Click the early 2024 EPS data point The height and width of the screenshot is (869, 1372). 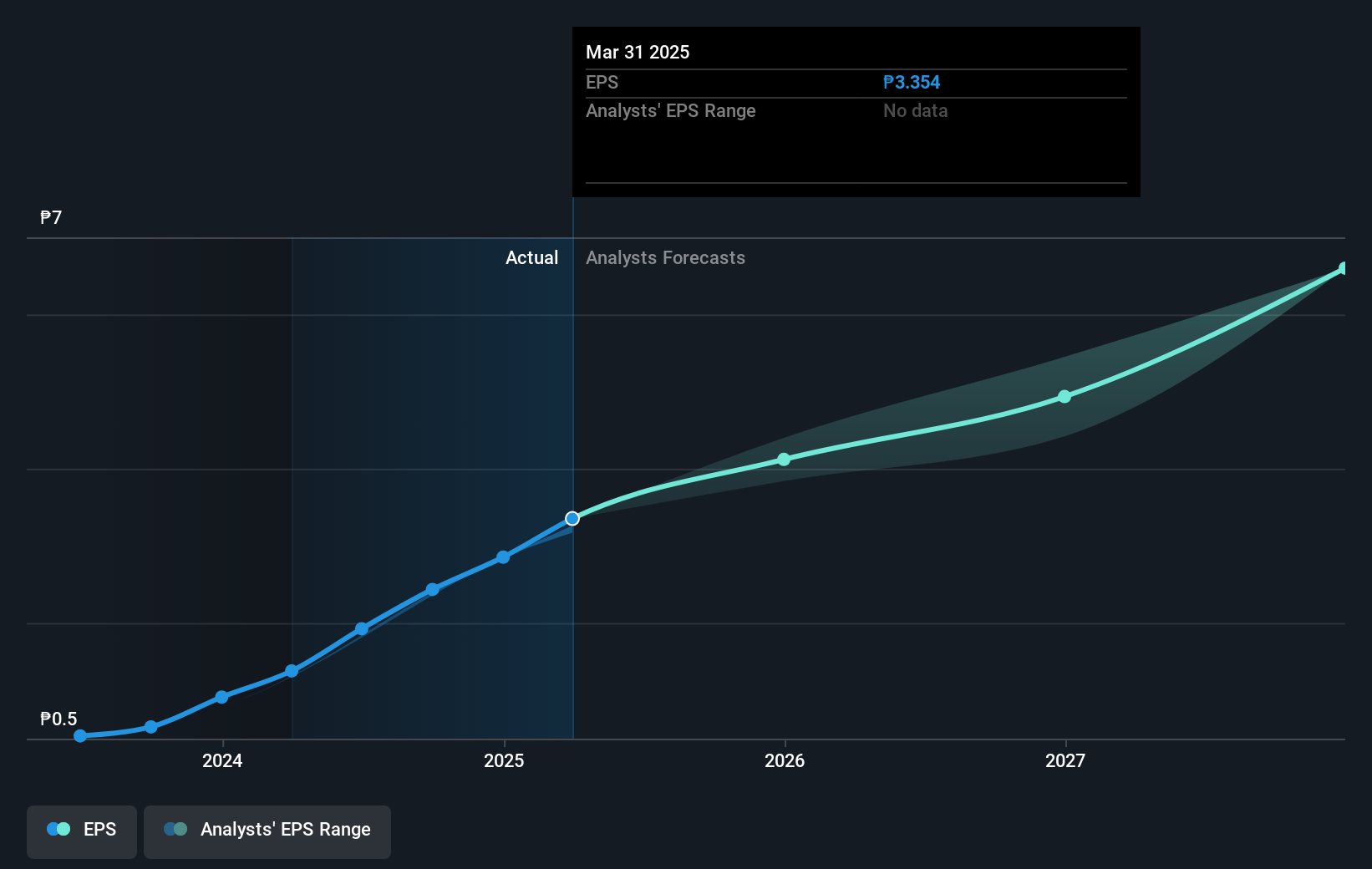point(221,697)
